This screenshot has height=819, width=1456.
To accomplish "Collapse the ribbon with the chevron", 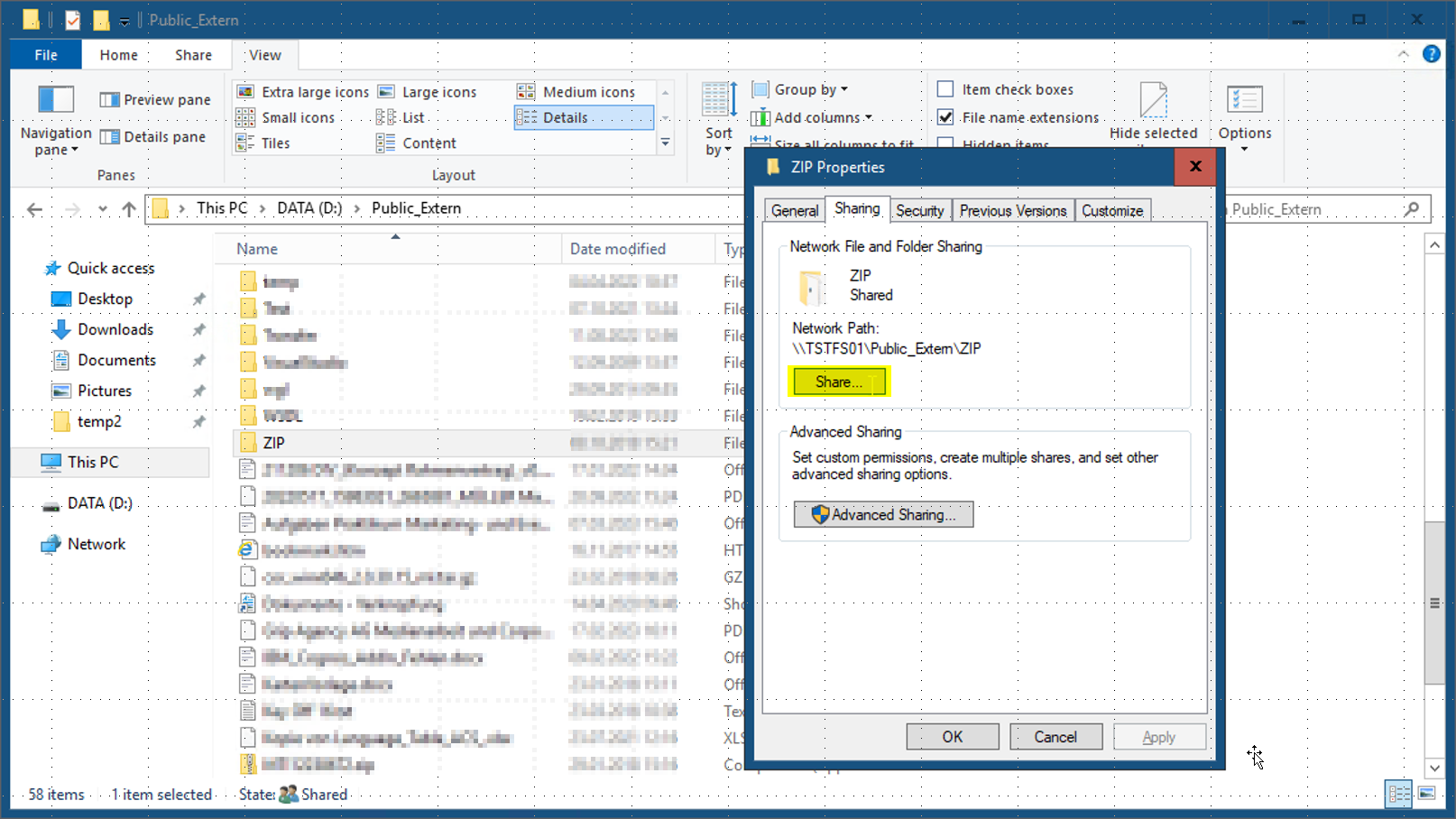I will click(1403, 54).
